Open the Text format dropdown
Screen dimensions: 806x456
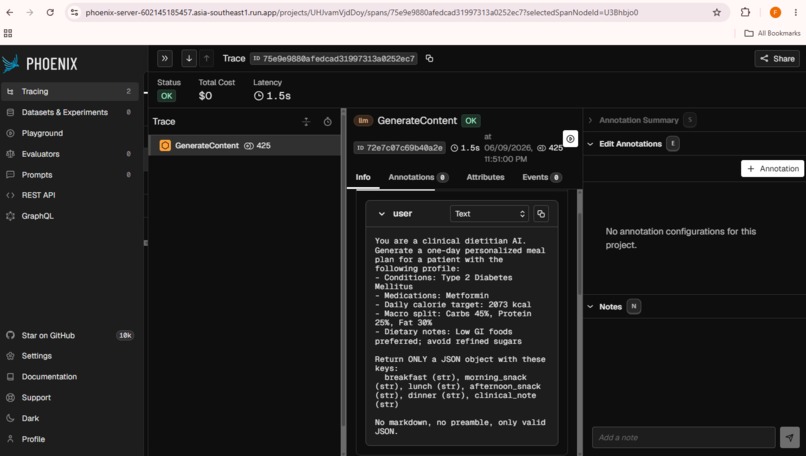coord(489,214)
